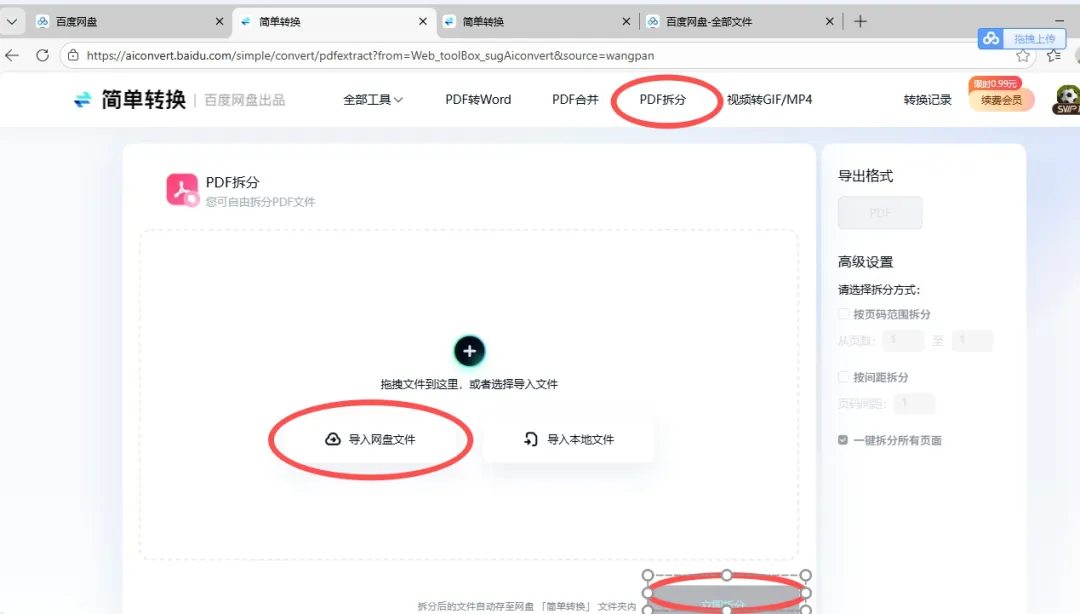Click 导入本地文件 button
Image resolution: width=1080 pixels, height=614 pixels.
click(568, 440)
